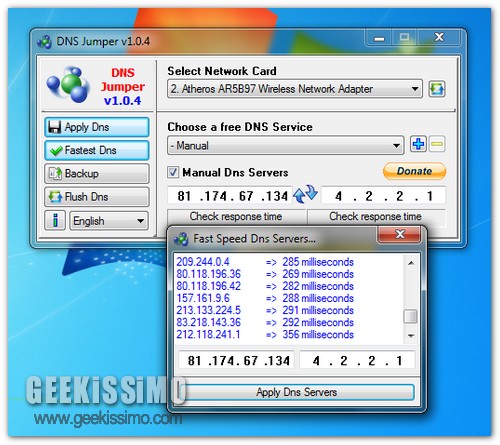Click the Flush Dns button
The image size is (500, 445).
[97, 197]
